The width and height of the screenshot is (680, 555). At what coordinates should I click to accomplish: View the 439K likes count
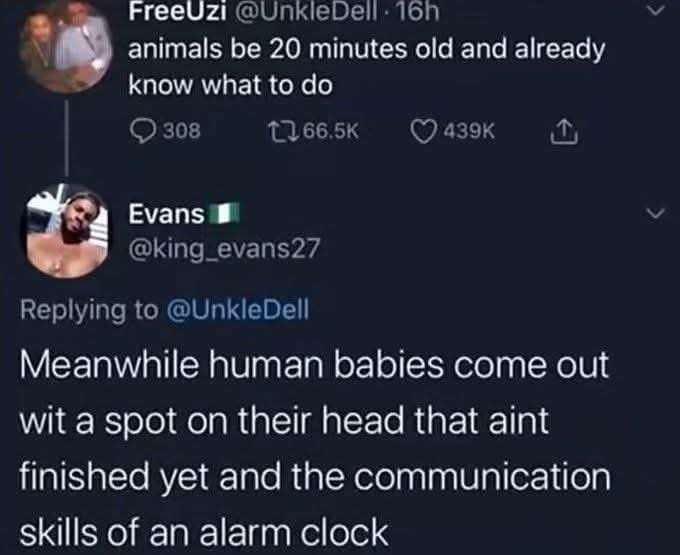[469, 131]
